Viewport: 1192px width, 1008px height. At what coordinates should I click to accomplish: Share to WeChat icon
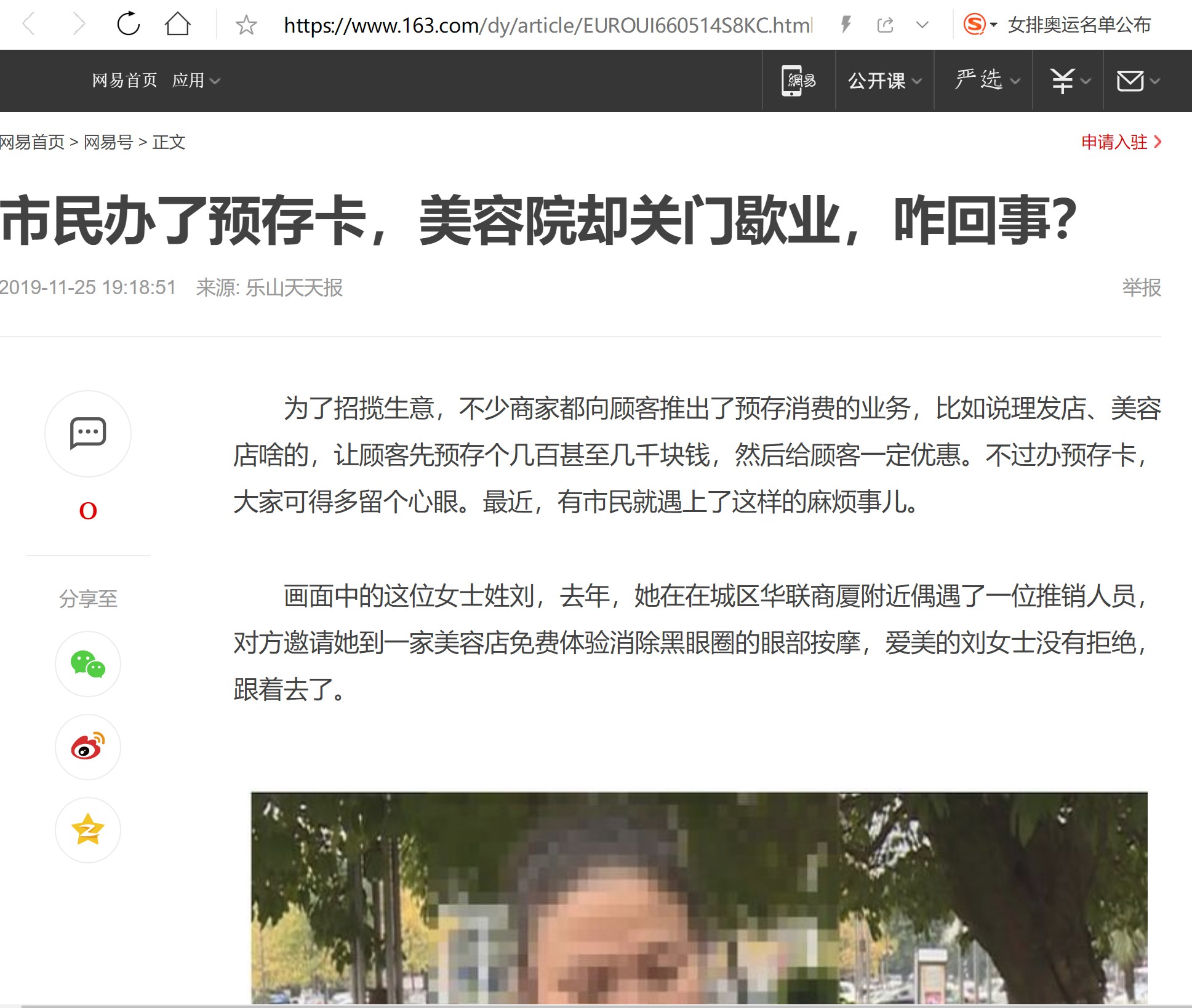click(88, 664)
